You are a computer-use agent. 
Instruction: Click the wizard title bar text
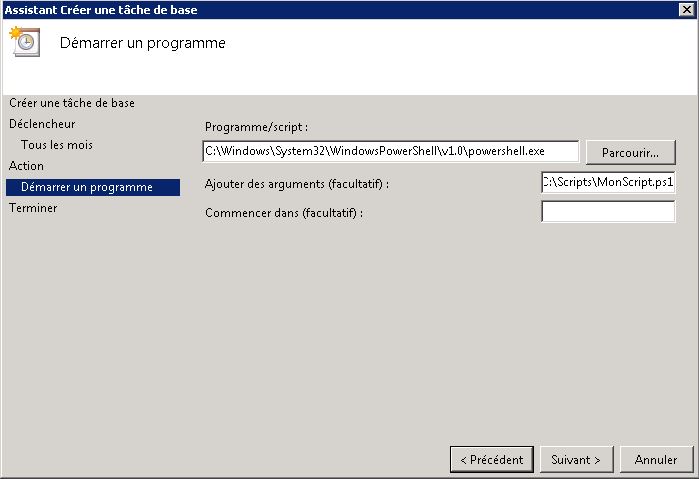[101, 10]
